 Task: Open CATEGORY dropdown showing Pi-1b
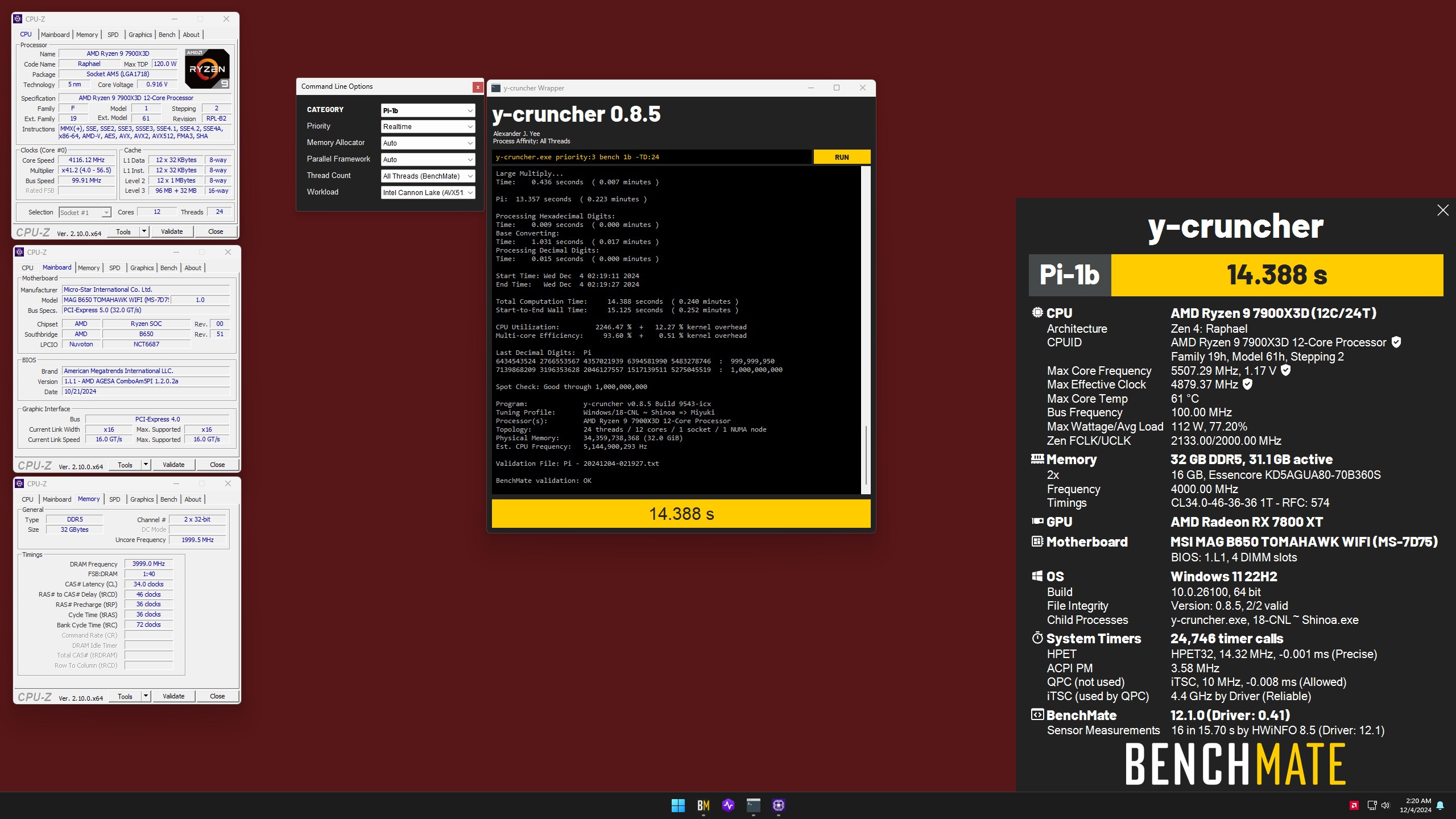click(x=428, y=110)
